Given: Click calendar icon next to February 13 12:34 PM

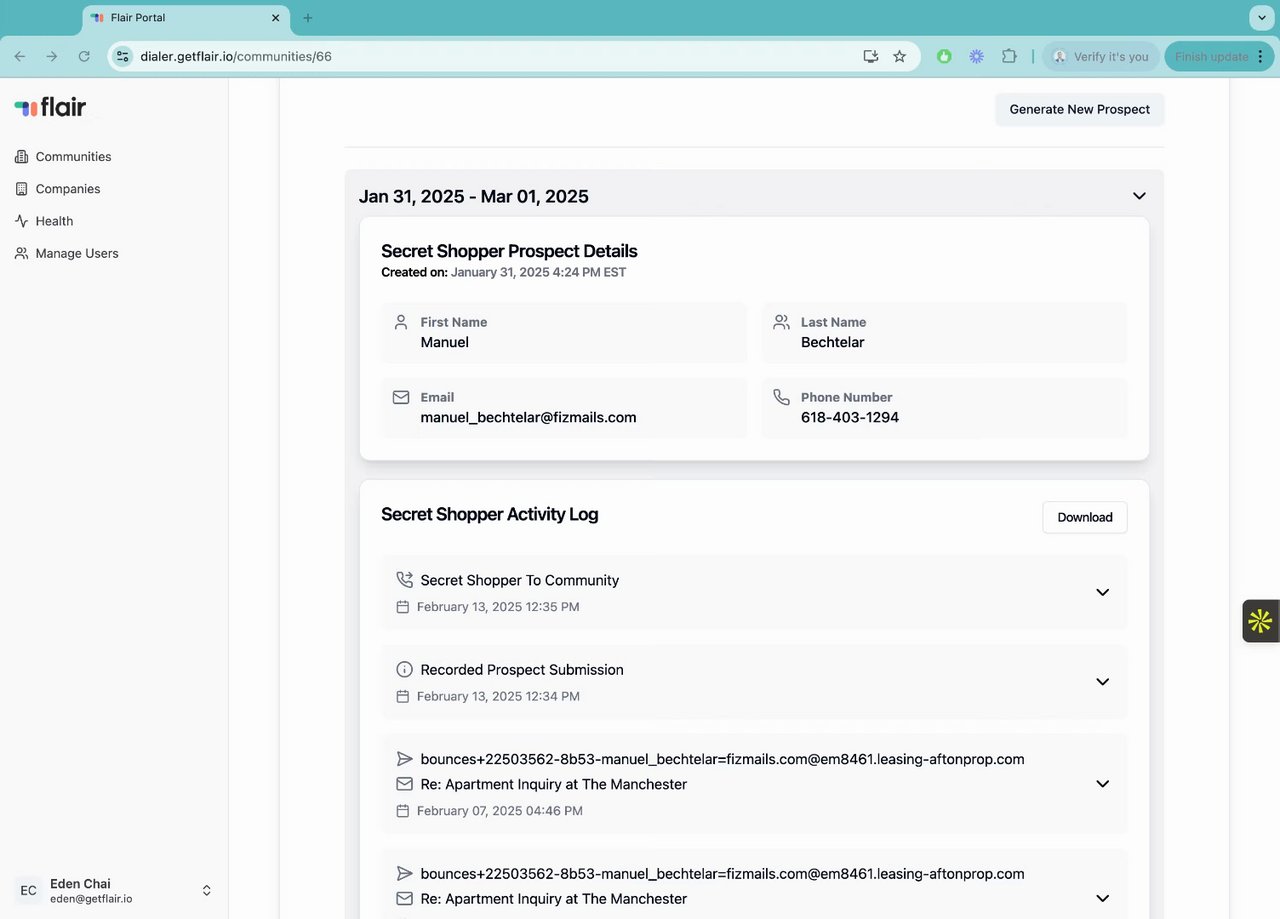Looking at the screenshot, I should click(x=403, y=696).
